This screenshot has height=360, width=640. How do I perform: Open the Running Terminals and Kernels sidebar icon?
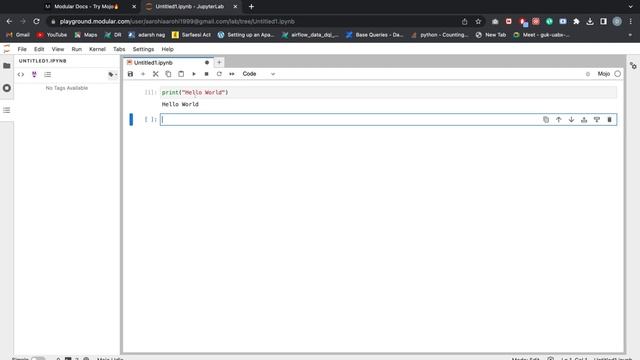(7, 88)
